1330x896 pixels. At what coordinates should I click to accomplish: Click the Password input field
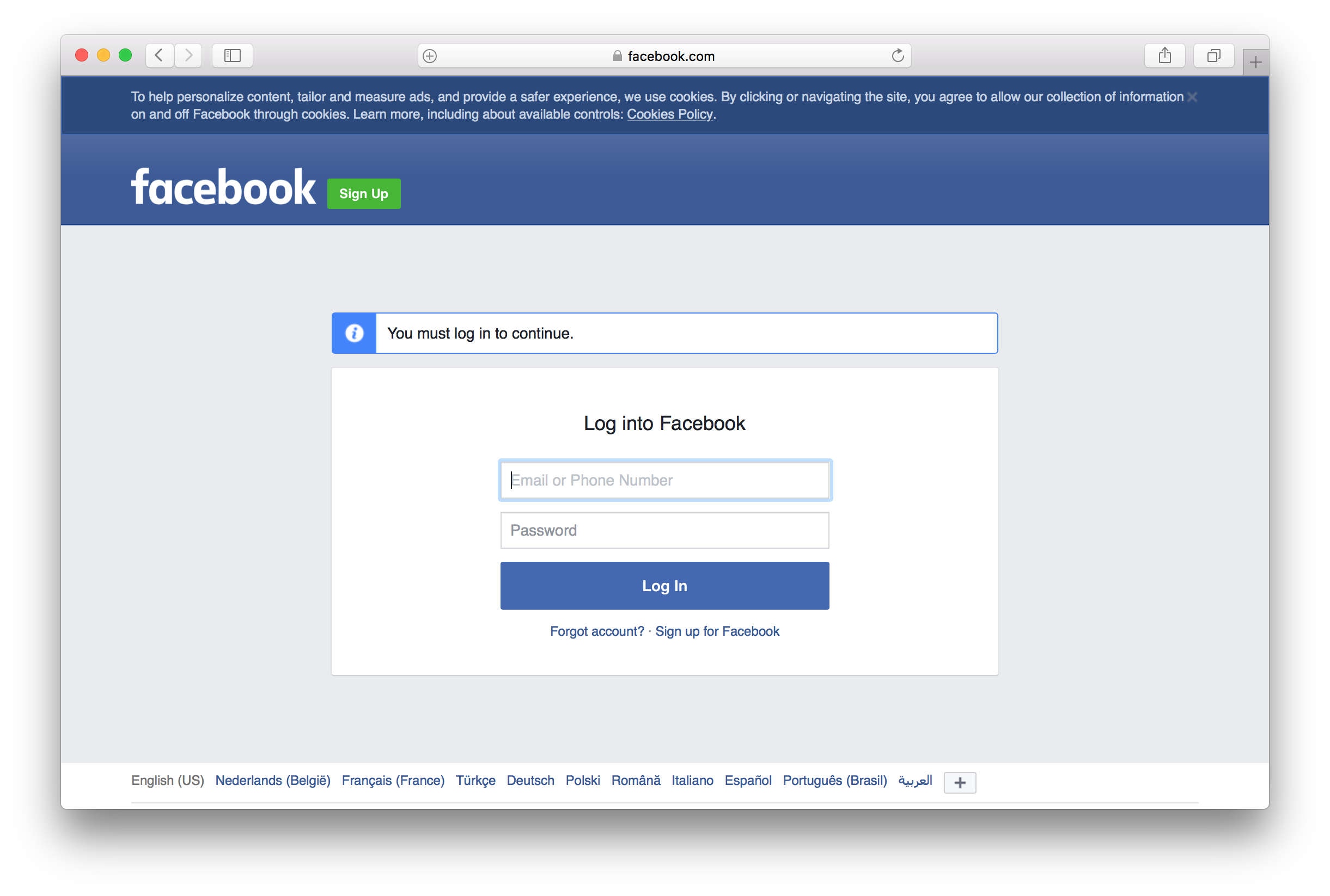[665, 530]
